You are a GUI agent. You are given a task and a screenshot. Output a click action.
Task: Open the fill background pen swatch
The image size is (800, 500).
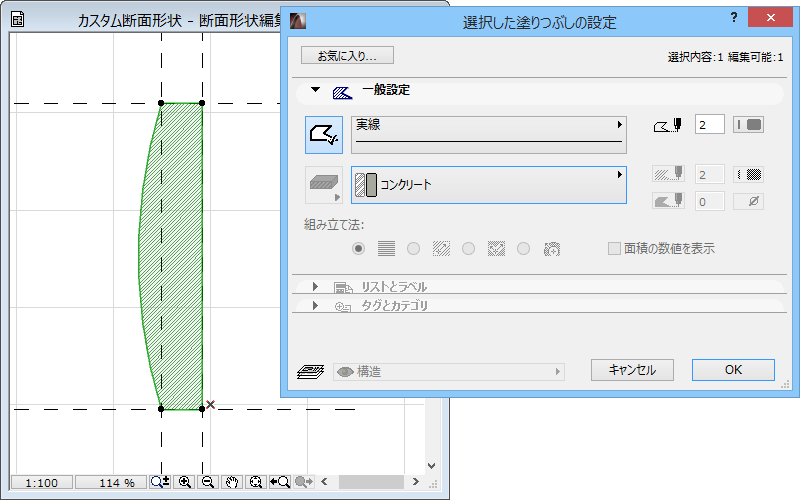[x=748, y=201]
